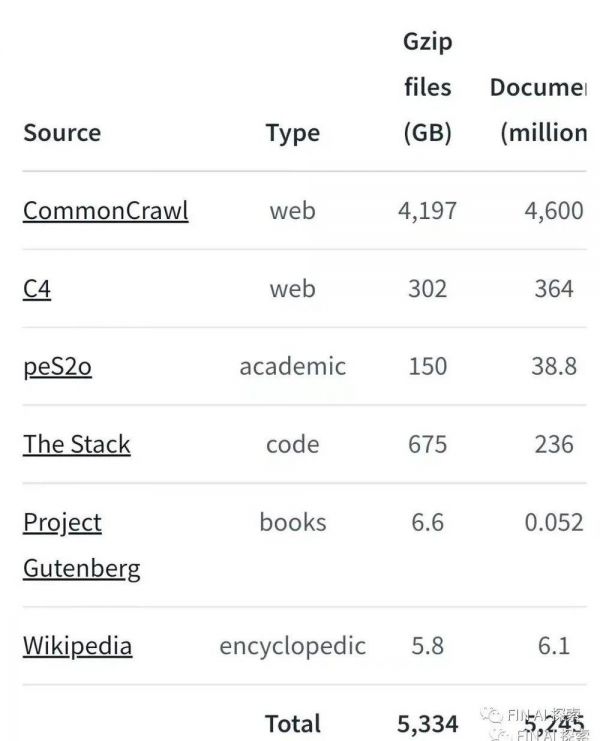Screen dimensions: 600x741
Task: Click the encyclopedic type cell
Action: (x=292, y=646)
